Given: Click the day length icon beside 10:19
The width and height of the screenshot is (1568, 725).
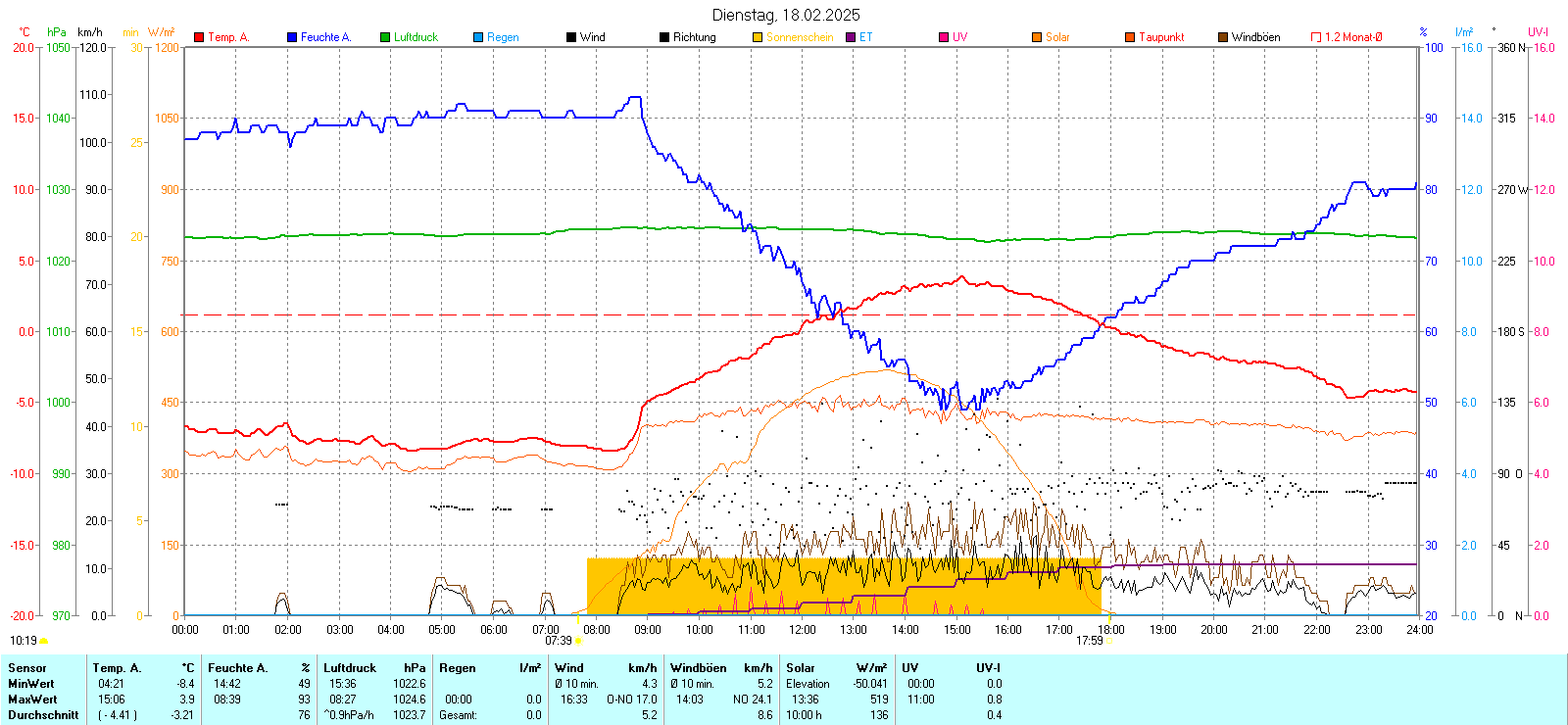Looking at the screenshot, I should tap(43, 641).
